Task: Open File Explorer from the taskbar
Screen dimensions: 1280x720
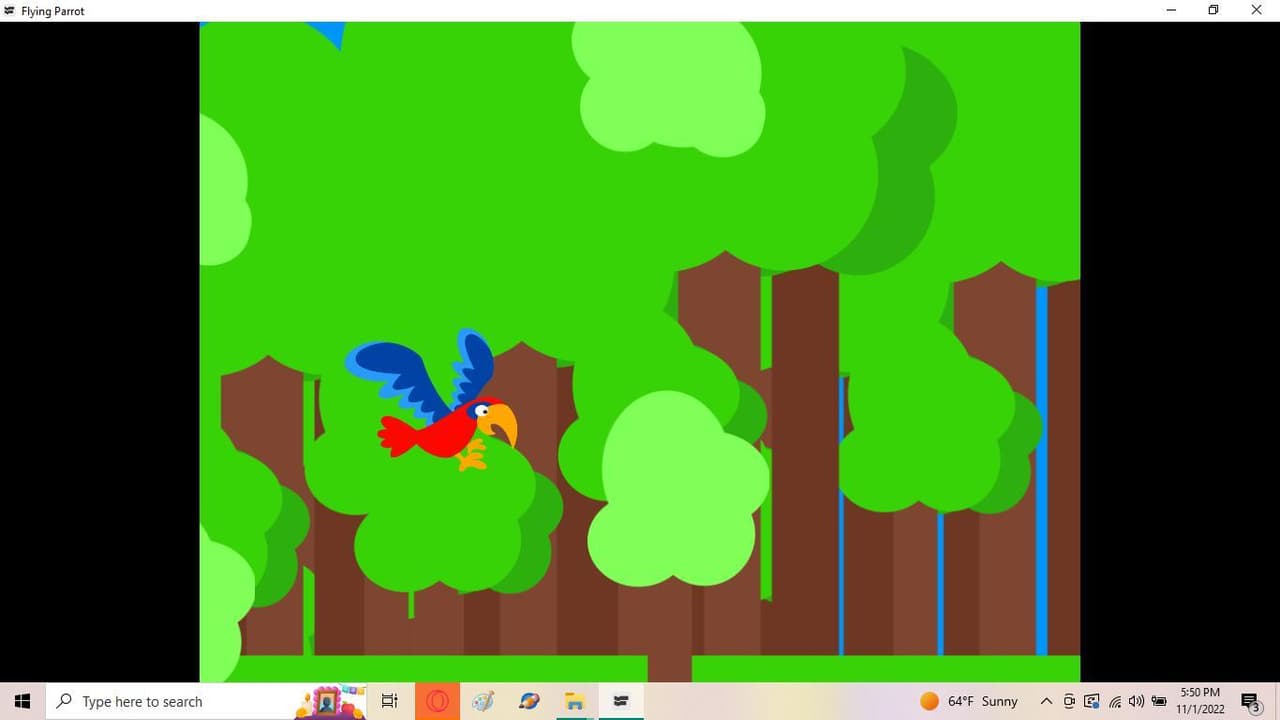Action: [575, 701]
